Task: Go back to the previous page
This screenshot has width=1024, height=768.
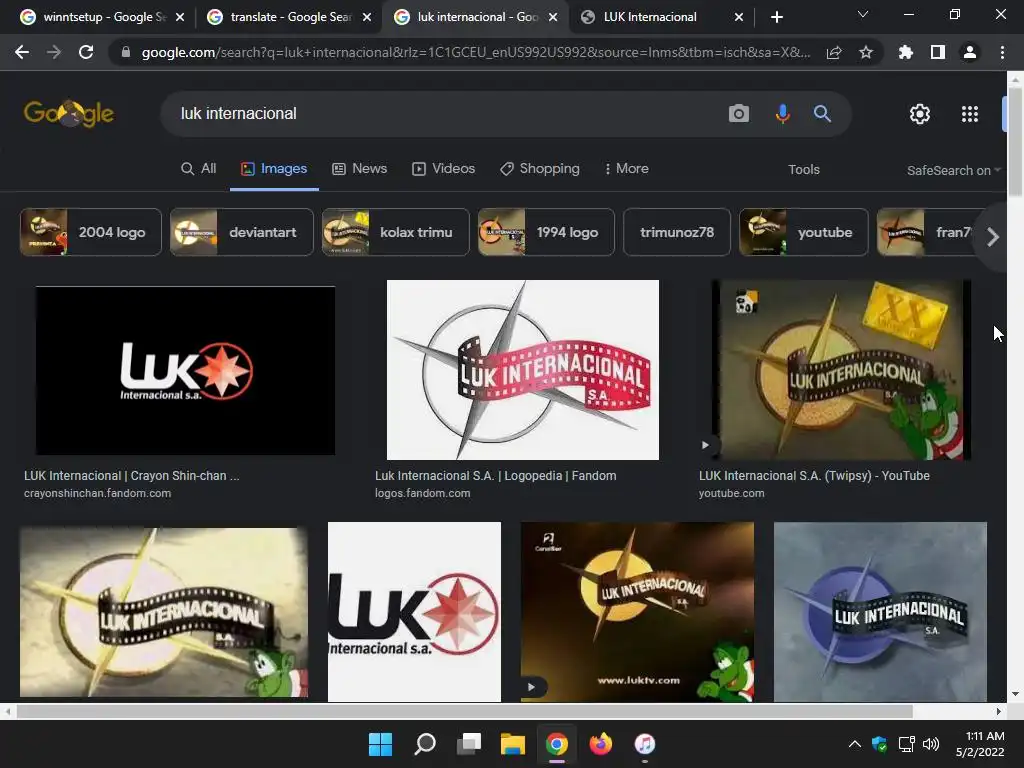Action: 22,52
